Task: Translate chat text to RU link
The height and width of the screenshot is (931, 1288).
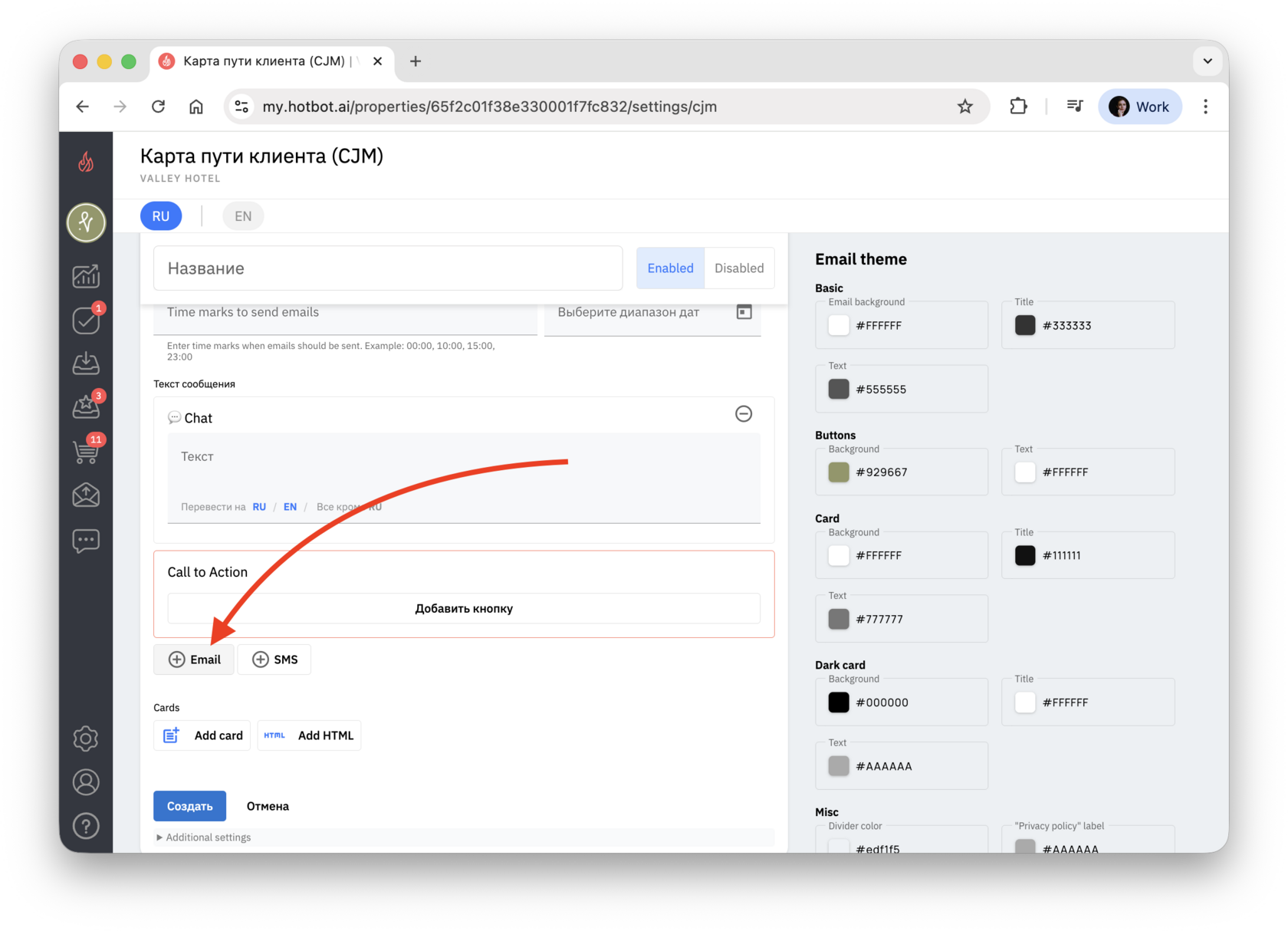Action: (x=259, y=507)
